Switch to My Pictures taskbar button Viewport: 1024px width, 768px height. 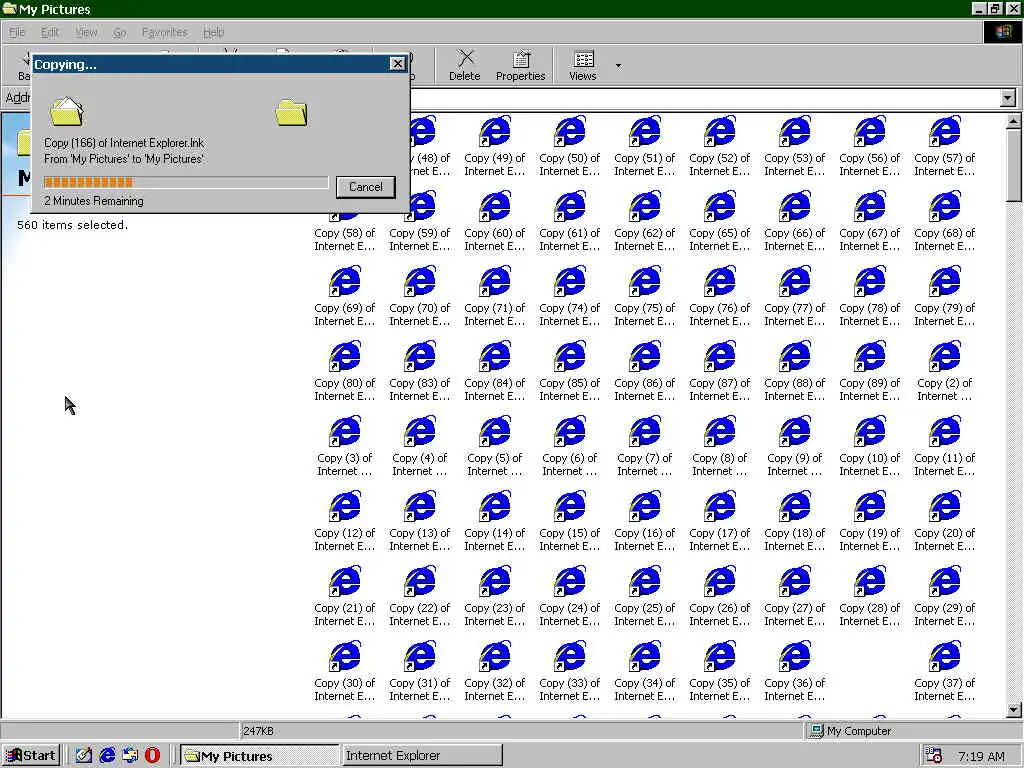tap(259, 756)
